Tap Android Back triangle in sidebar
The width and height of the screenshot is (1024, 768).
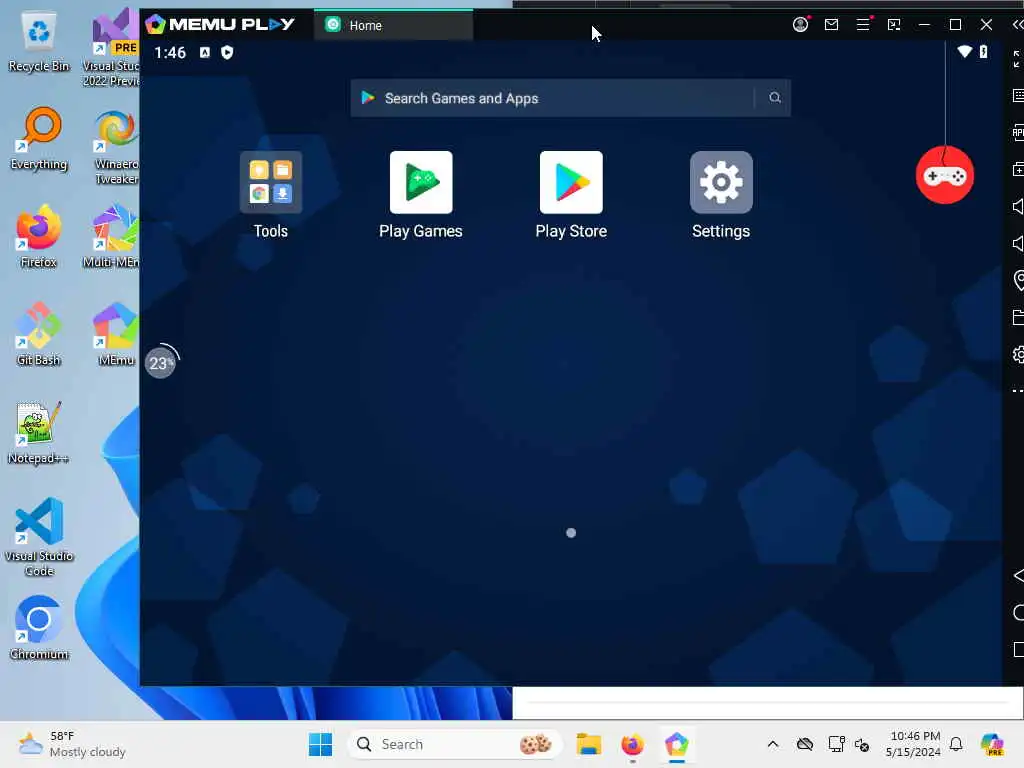coord(1017,575)
